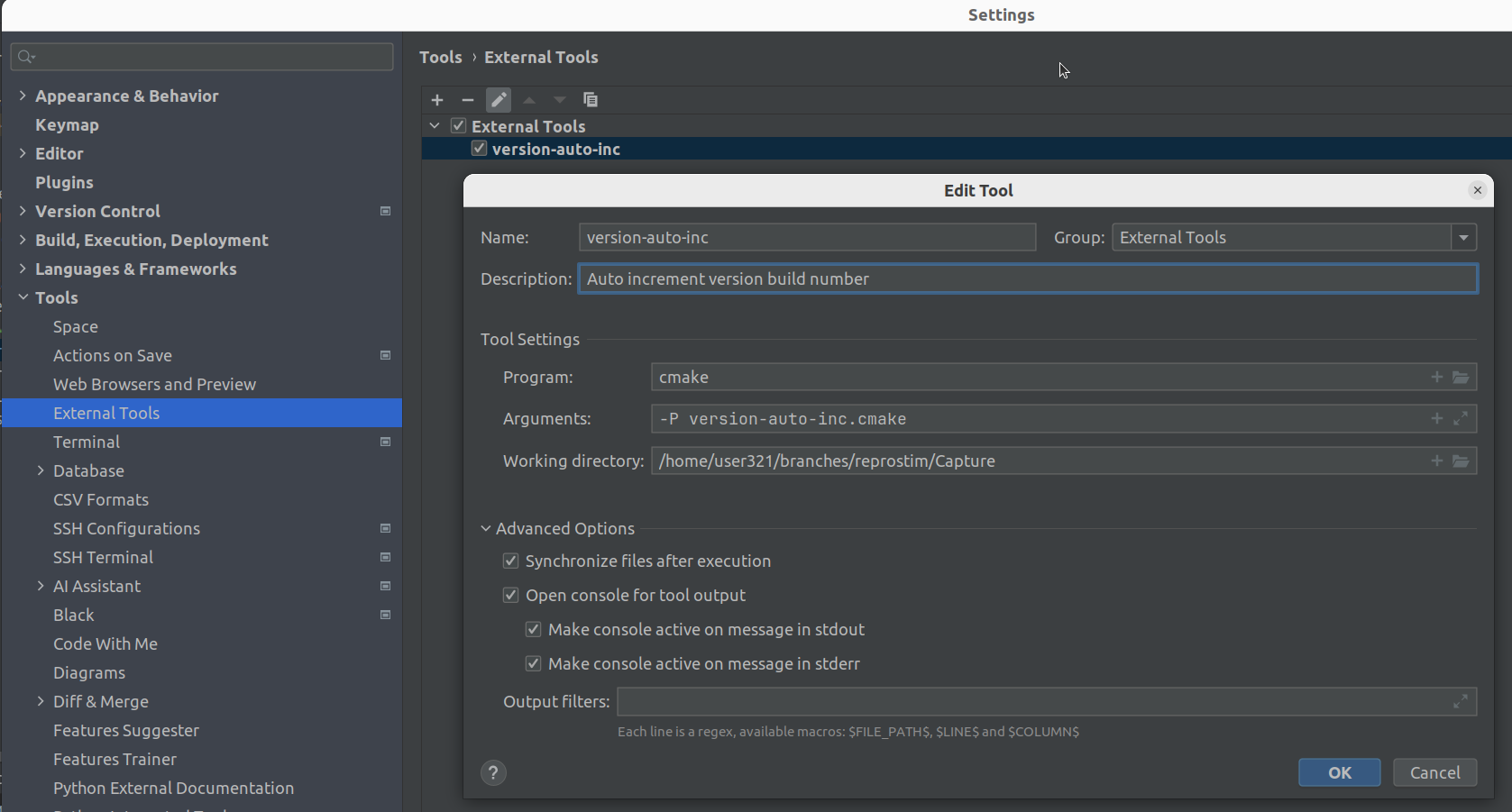Move tool up with arrow icon
The height and width of the screenshot is (812, 1512).
pyautogui.click(x=529, y=100)
